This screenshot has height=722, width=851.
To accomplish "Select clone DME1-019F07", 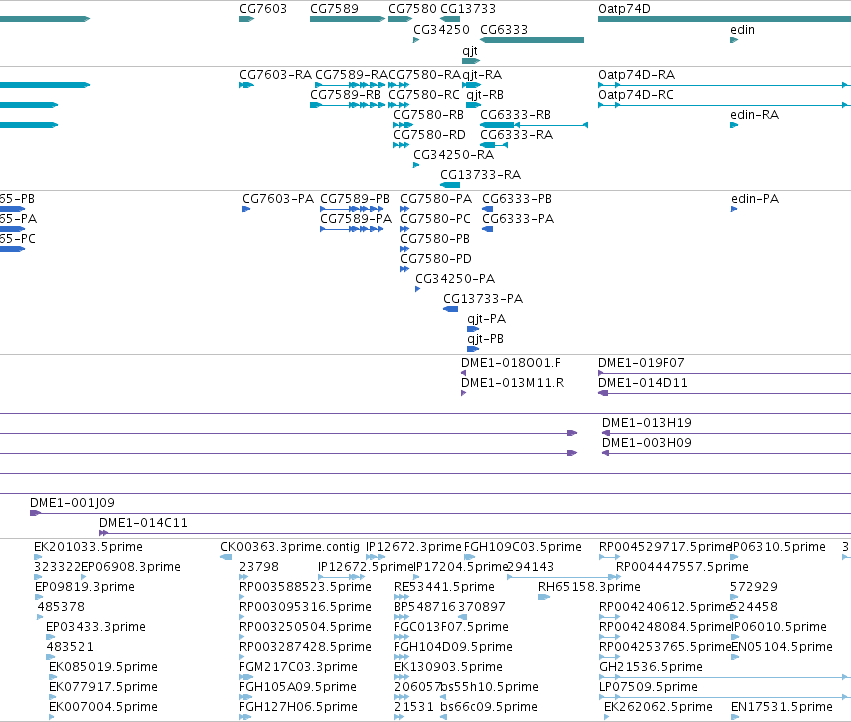I will [x=641, y=363].
